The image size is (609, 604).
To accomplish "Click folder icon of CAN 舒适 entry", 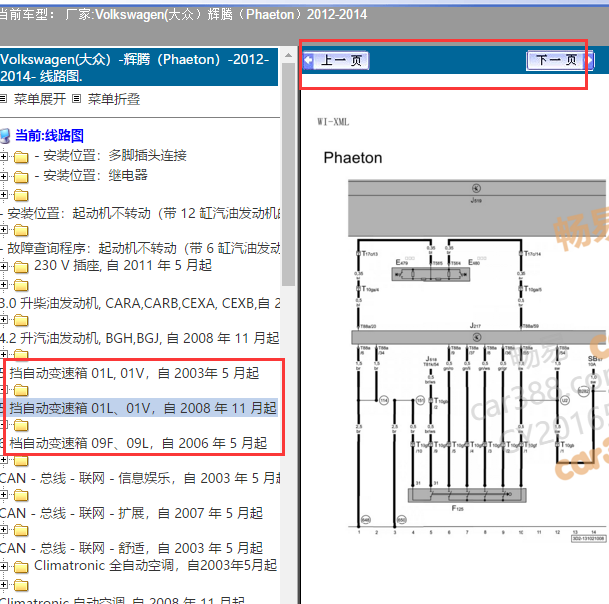I will pos(21,530).
